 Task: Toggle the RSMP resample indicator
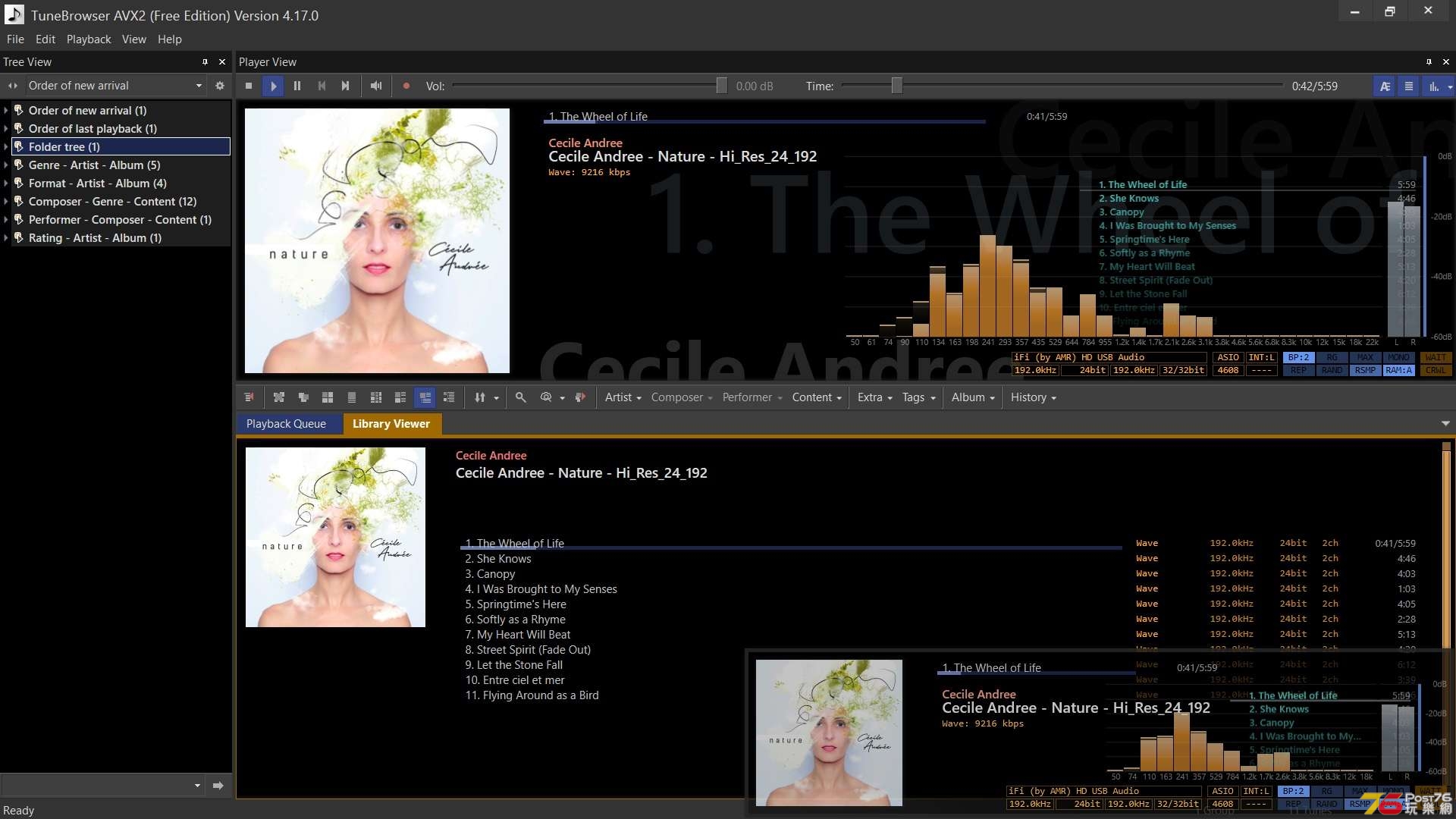(1365, 371)
